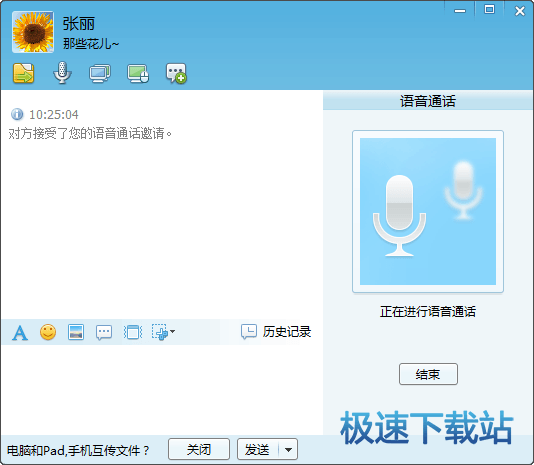The width and height of the screenshot is (534, 465).
Task: Click the 发送 send button
Action: pyautogui.click(x=258, y=449)
